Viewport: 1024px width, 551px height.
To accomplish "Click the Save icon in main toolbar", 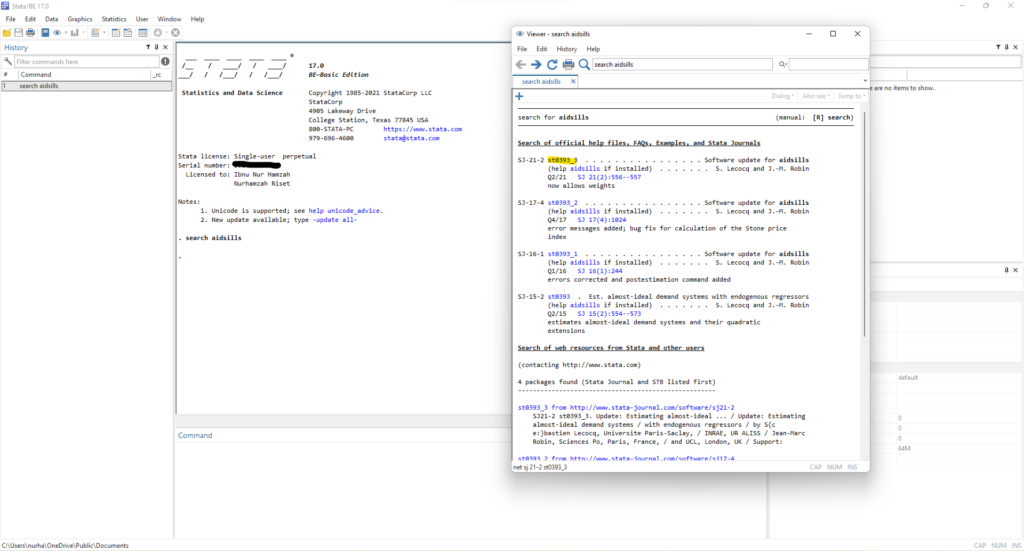I will tap(19, 33).
